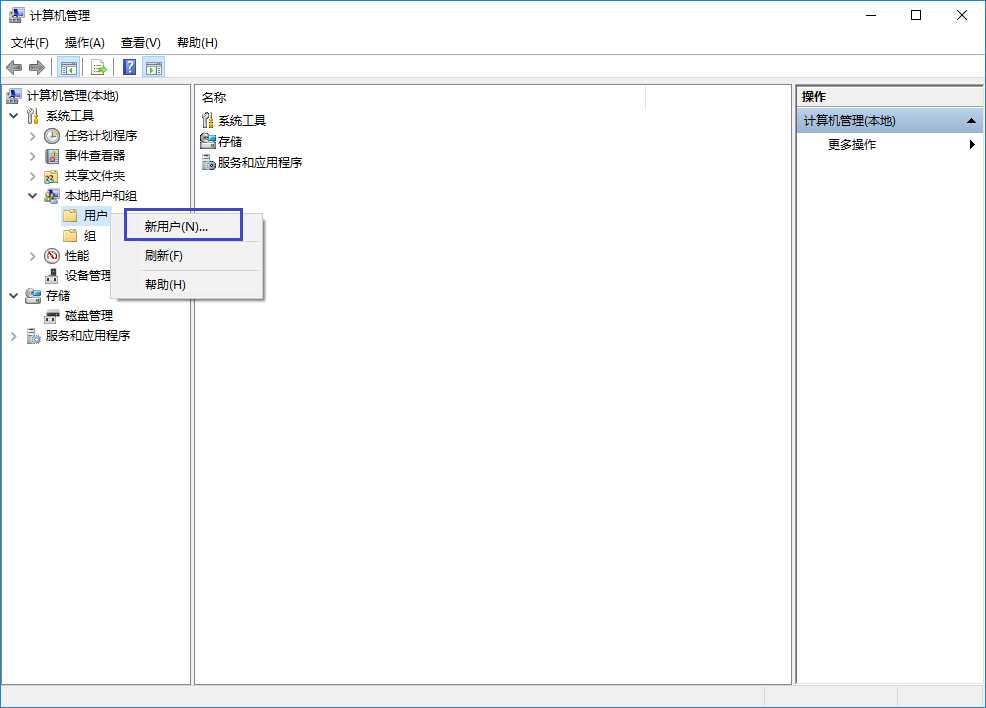Open the 操作(A) menu
The width and height of the screenshot is (986, 708).
click(84, 43)
